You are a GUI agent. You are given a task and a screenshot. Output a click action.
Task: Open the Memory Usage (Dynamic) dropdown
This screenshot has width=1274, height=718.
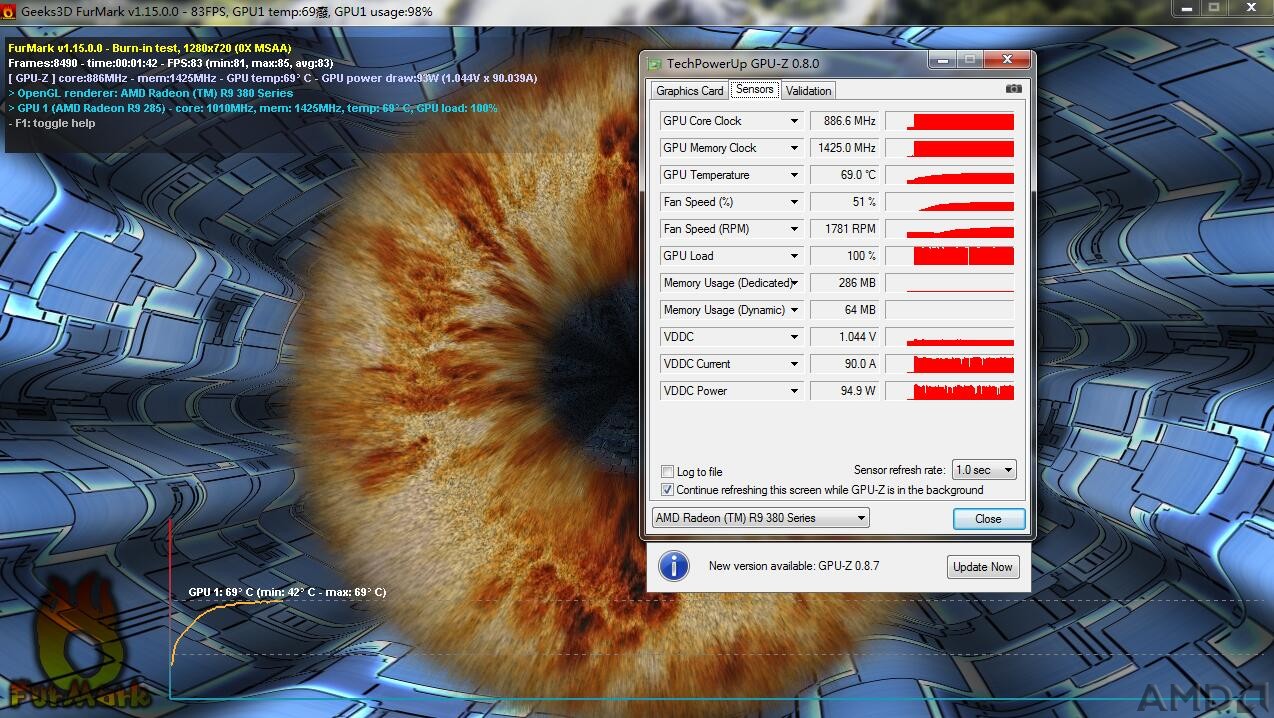click(x=794, y=310)
